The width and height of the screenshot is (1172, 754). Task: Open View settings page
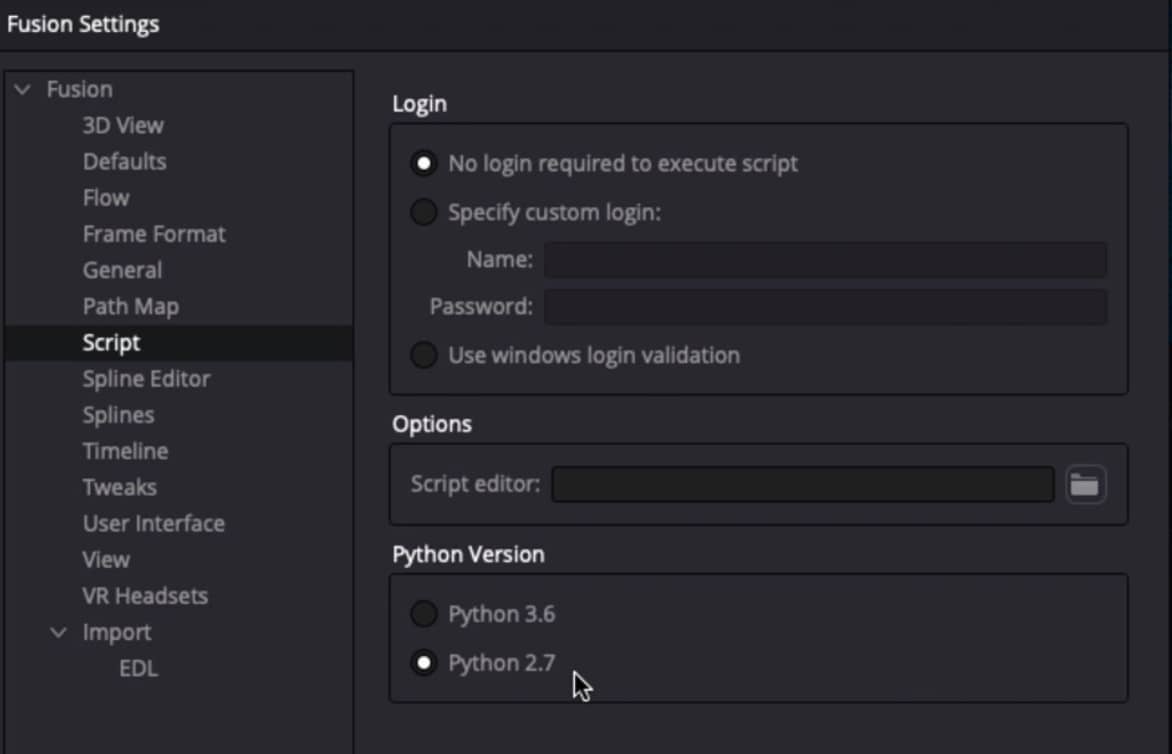(x=106, y=560)
